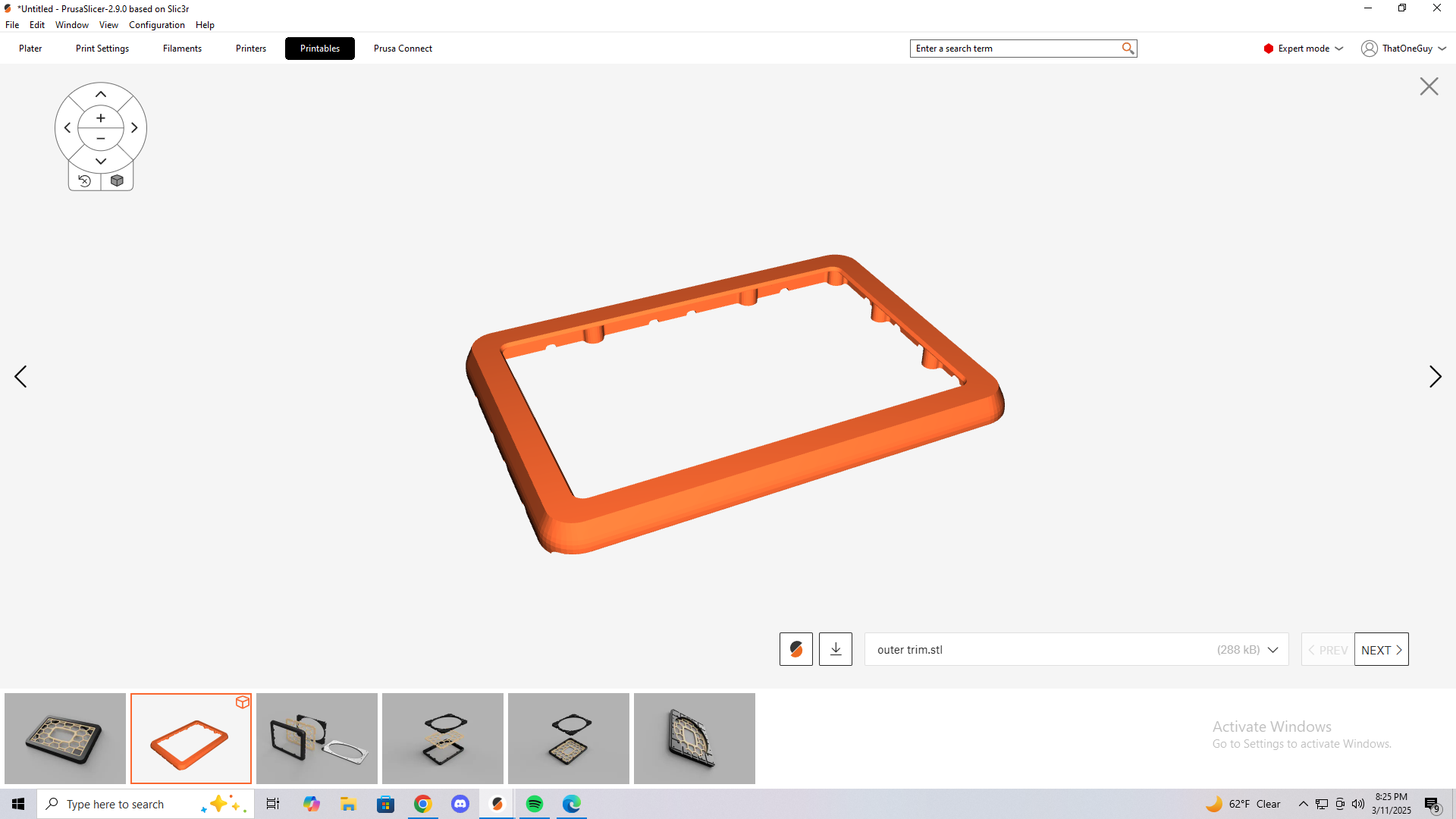The image size is (1456, 819).
Task: Select the assembled panel thumbnail
Action: tap(65, 739)
